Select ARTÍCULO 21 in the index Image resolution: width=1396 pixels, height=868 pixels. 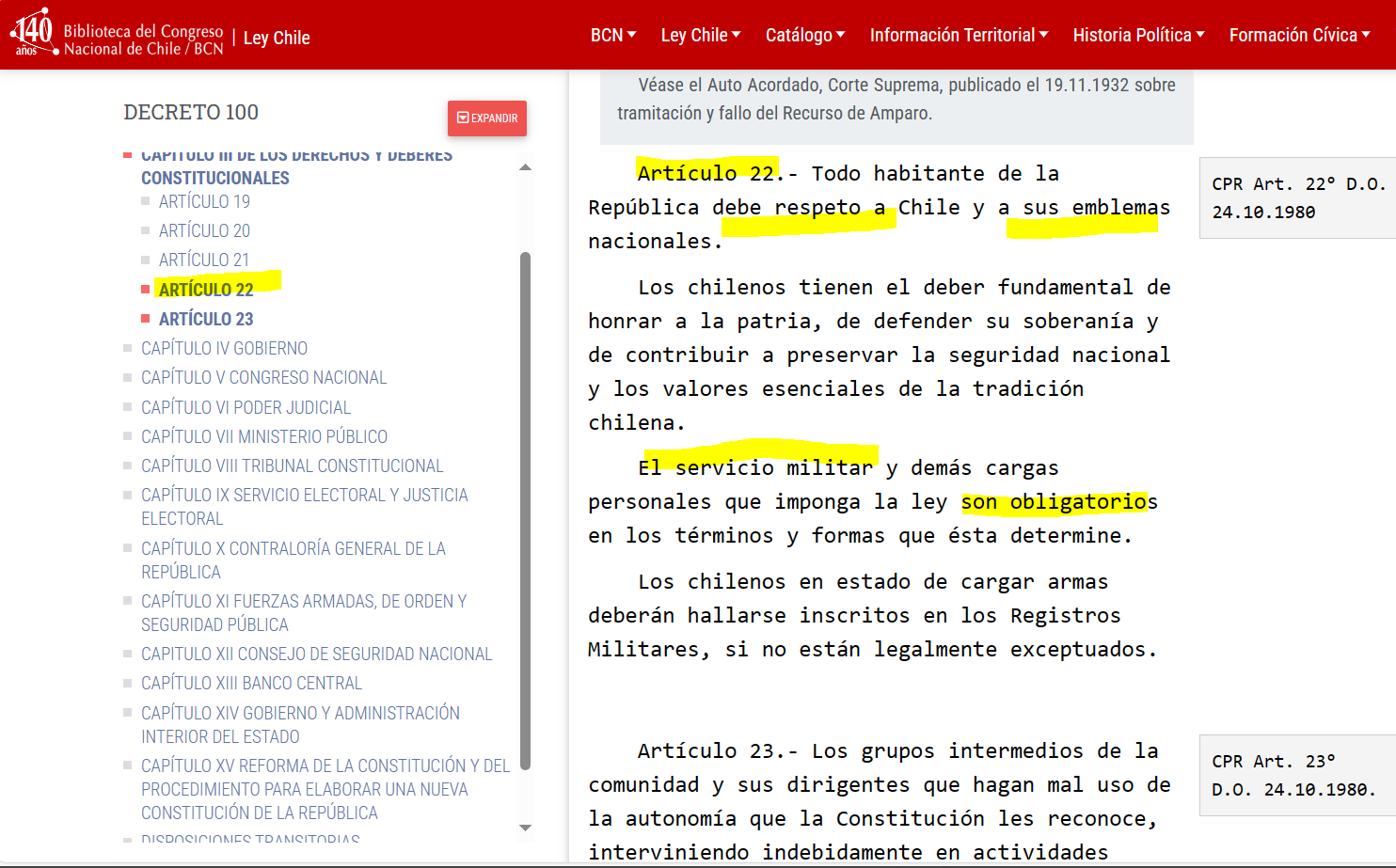pyautogui.click(x=204, y=260)
